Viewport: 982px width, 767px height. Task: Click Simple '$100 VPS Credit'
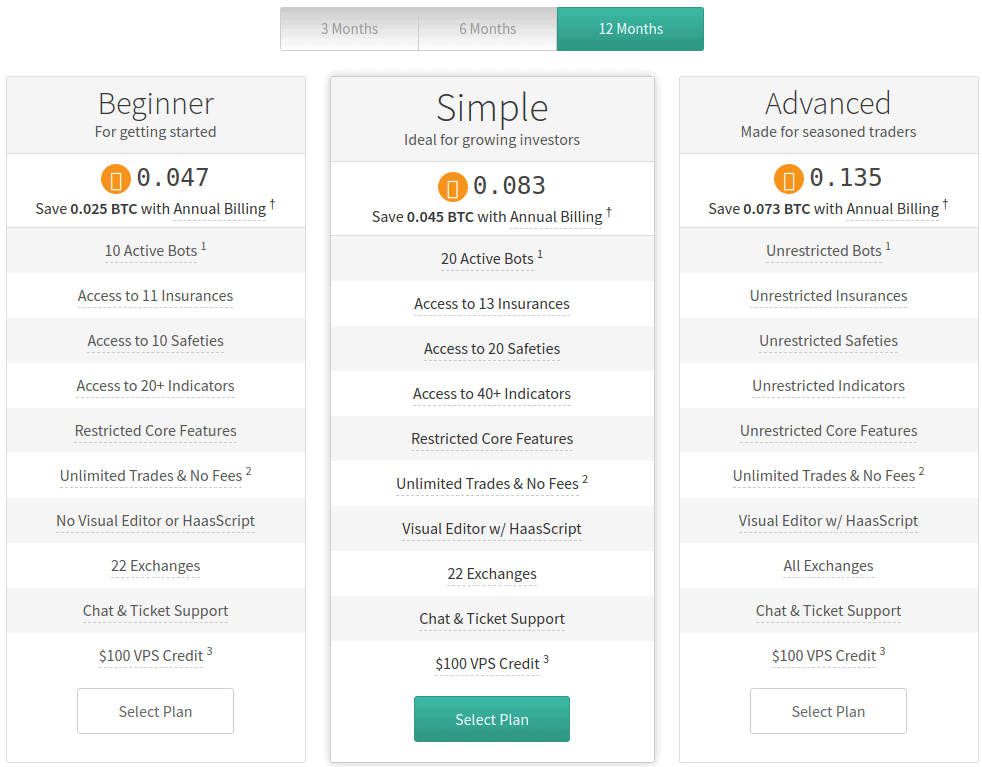[487, 665]
